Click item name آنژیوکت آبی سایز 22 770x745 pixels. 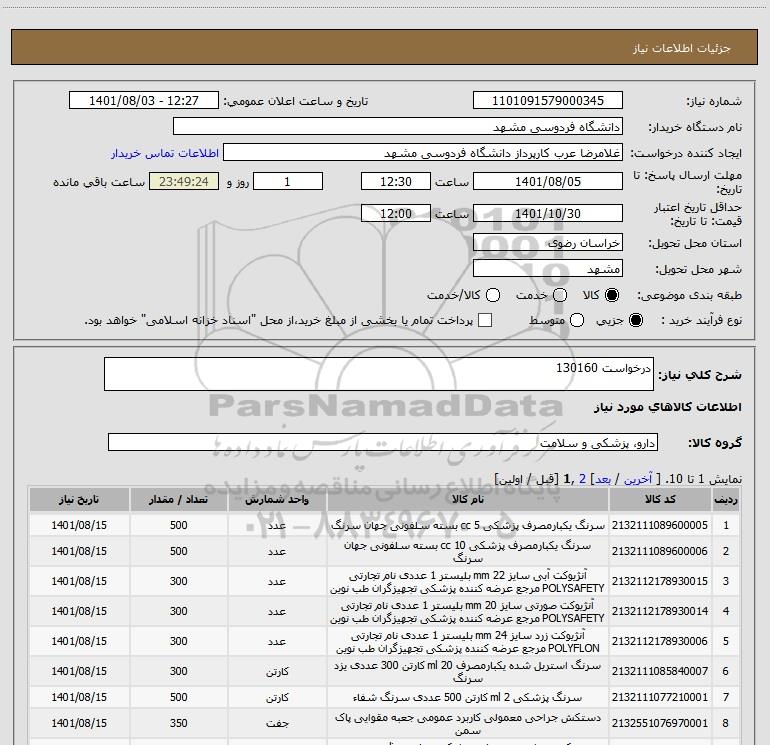coord(468,581)
